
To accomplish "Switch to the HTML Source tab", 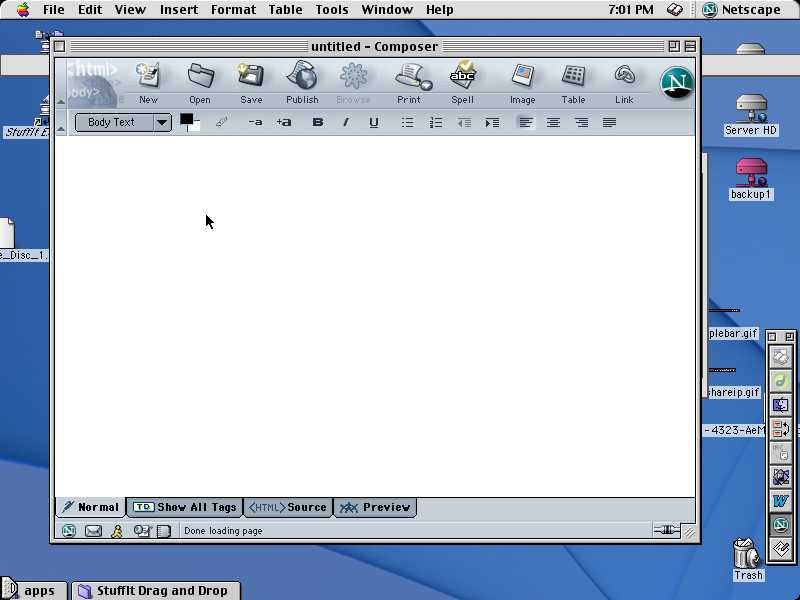I will pyautogui.click(x=288, y=508).
